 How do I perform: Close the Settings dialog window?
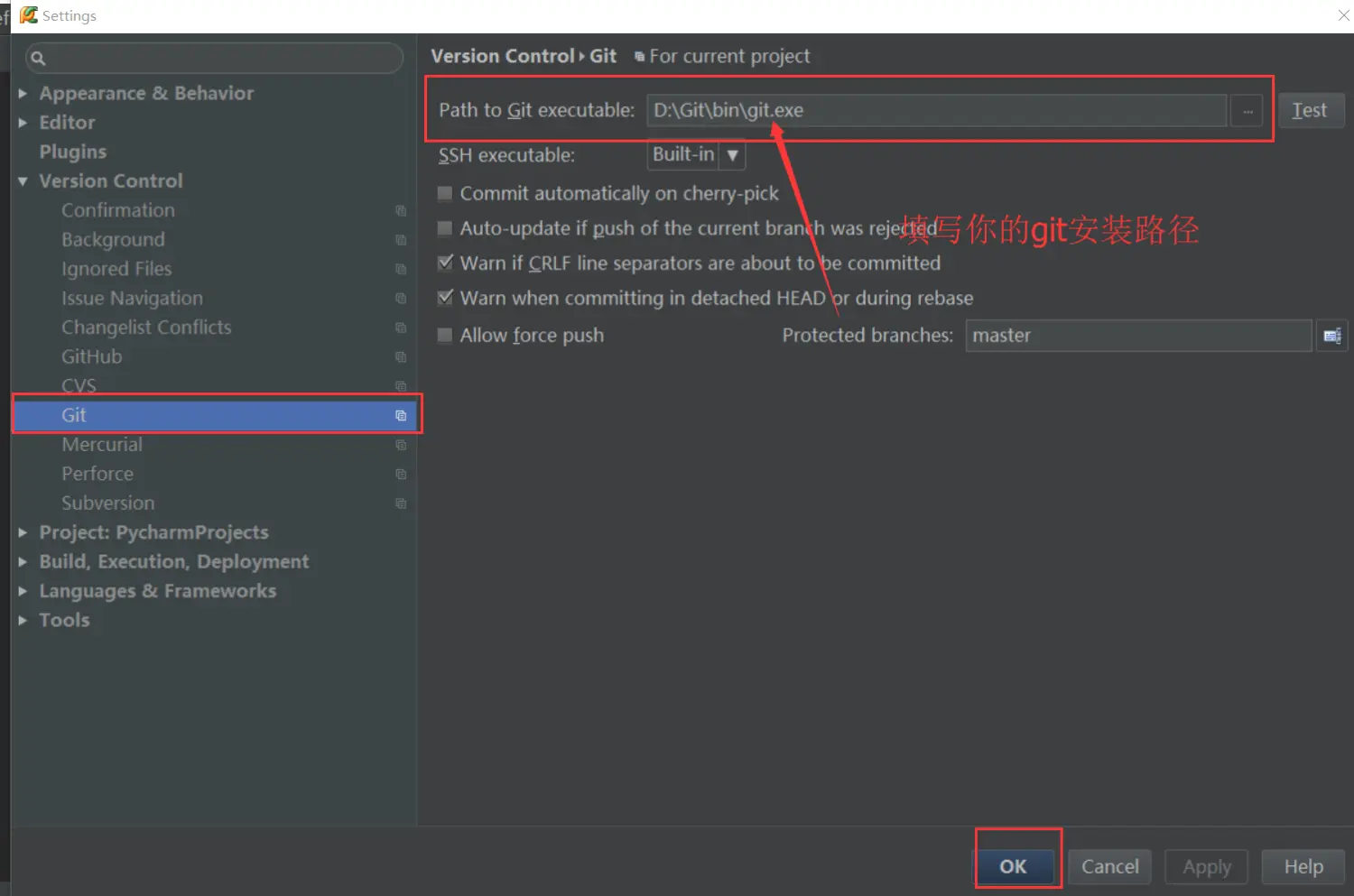pos(1342,15)
